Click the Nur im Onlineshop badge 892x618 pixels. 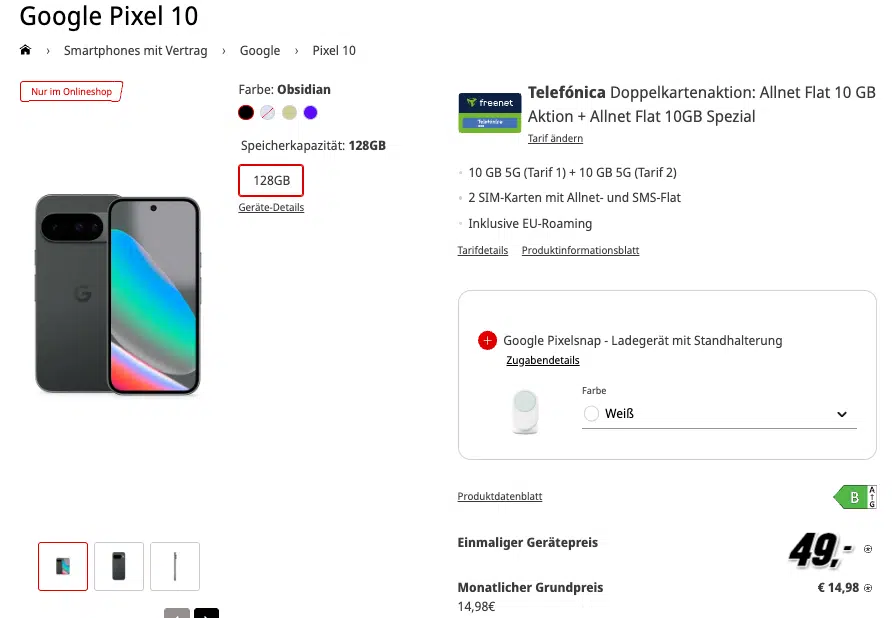70,92
